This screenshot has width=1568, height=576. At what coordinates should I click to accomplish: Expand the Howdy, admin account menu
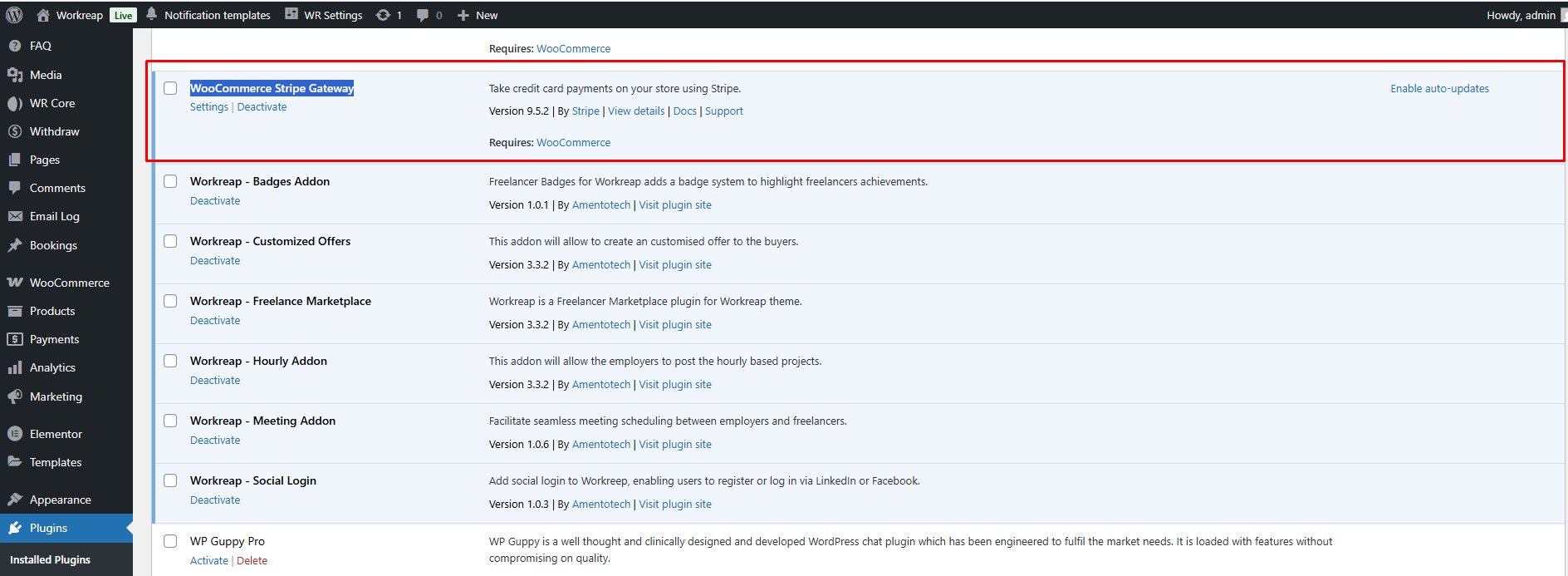coord(1520,15)
